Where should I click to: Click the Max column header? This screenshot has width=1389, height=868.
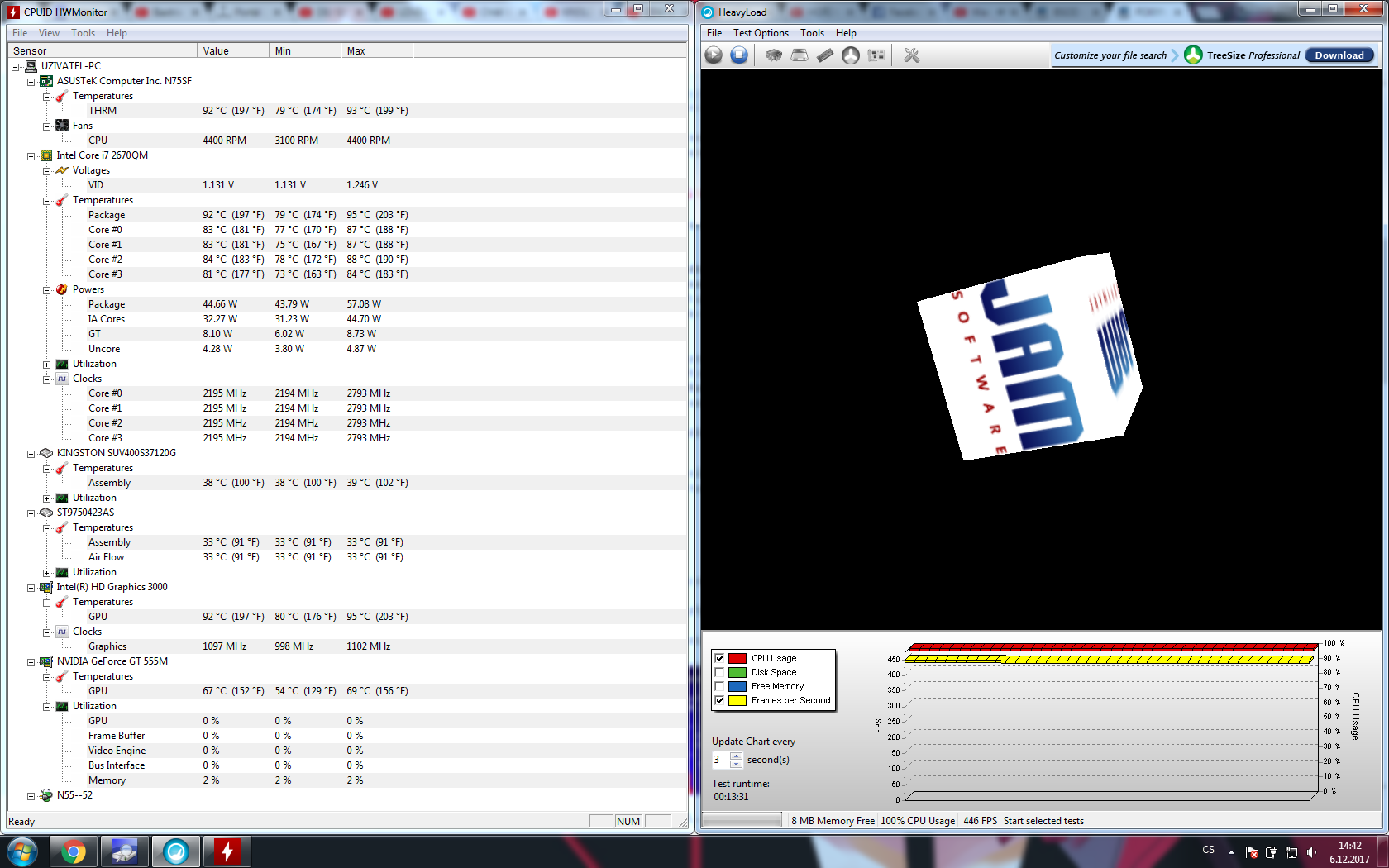[376, 51]
